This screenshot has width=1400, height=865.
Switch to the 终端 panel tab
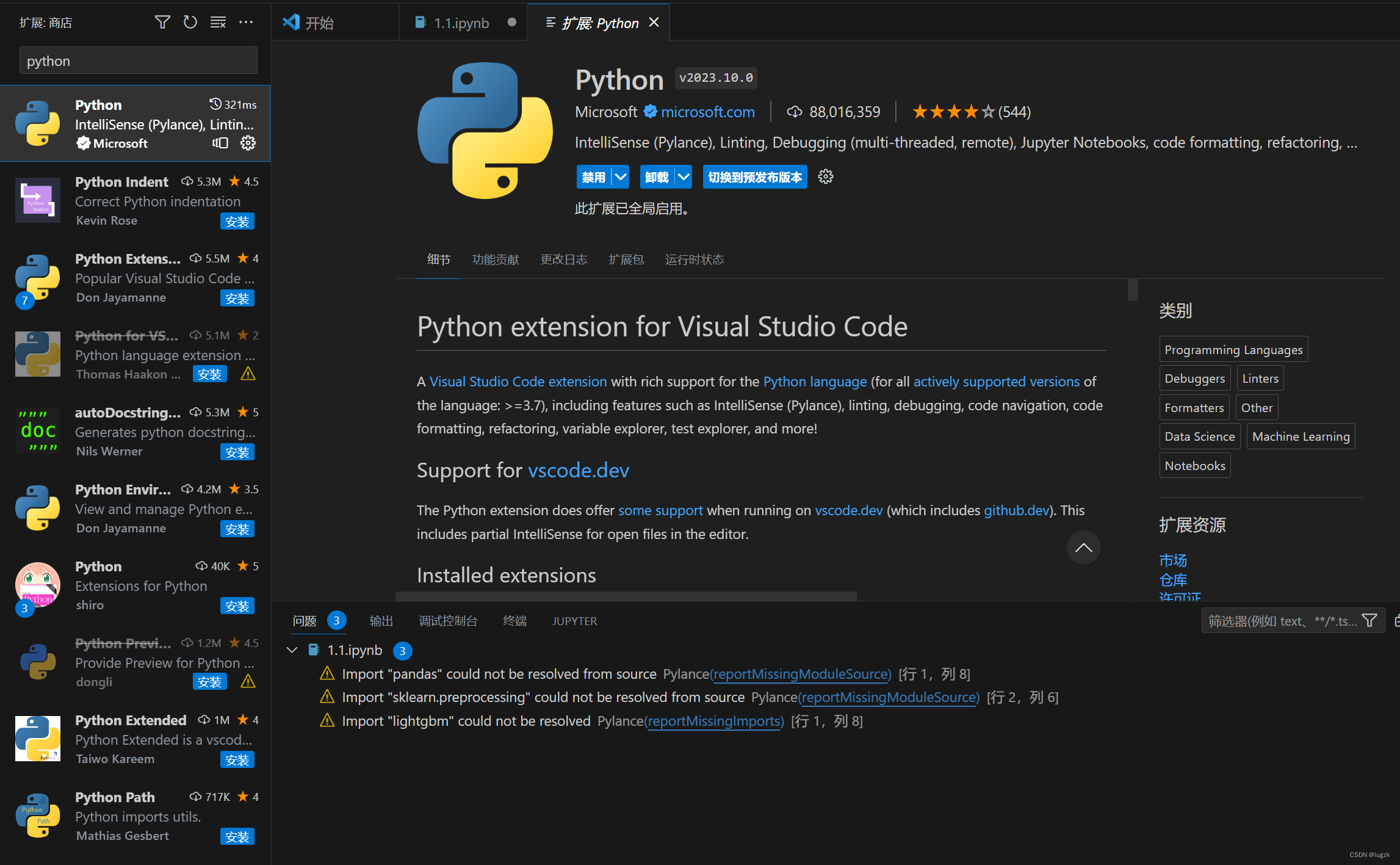coord(515,621)
